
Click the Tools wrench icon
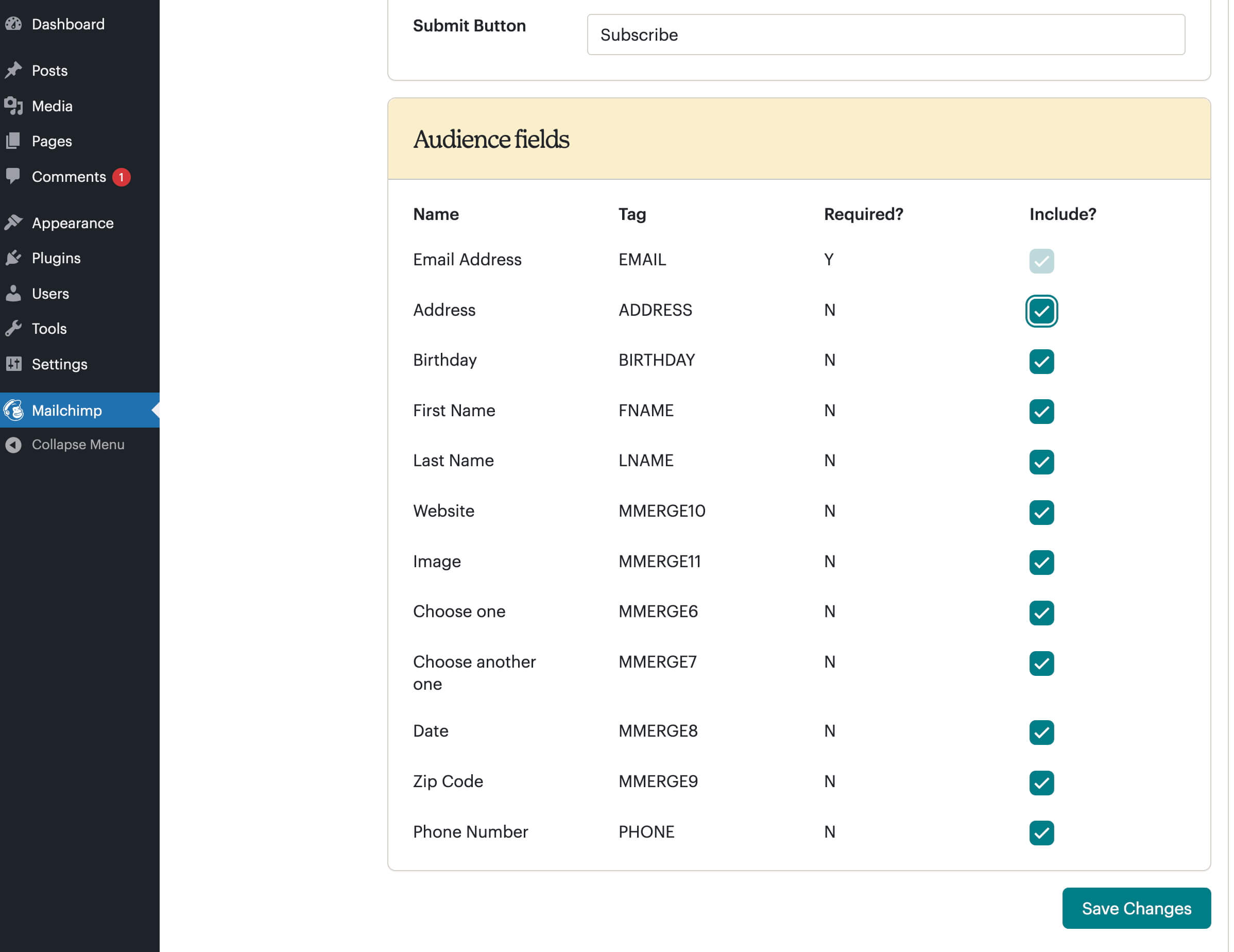pos(13,329)
